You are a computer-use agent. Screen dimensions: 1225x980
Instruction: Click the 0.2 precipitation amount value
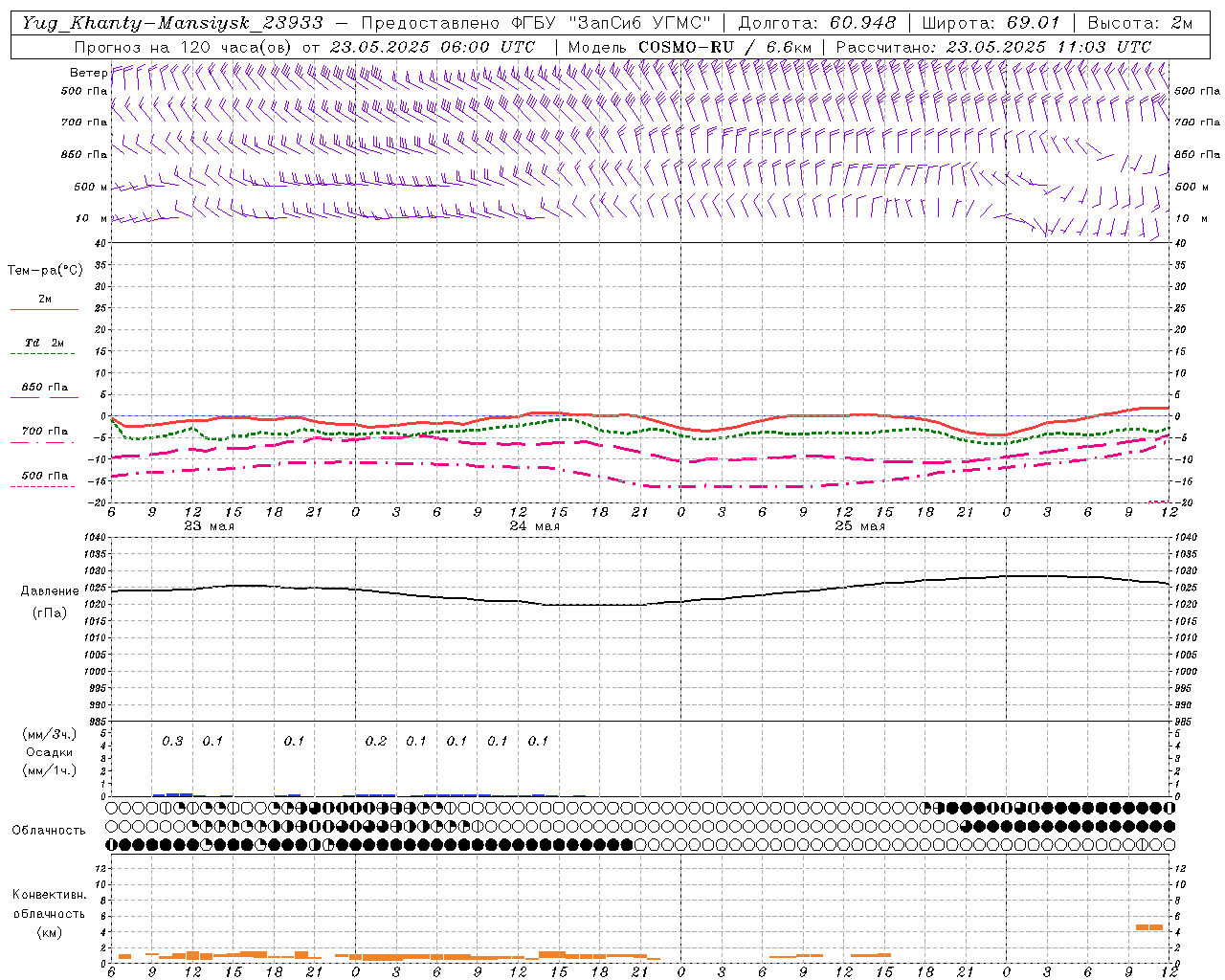376,742
